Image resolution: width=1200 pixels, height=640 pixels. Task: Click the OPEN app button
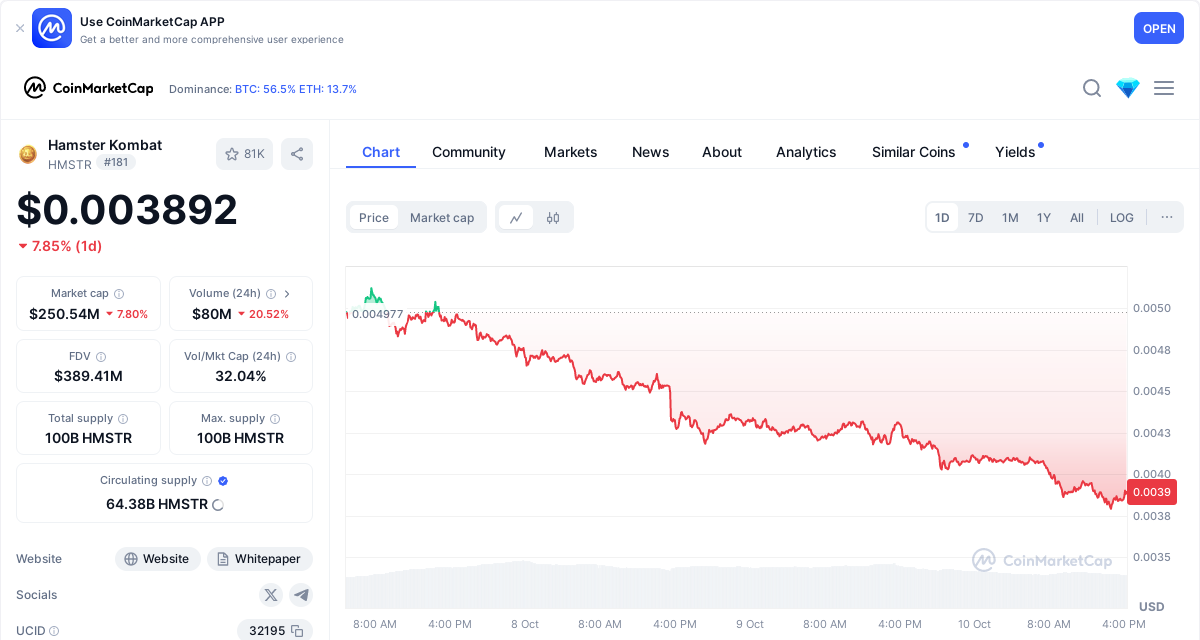[x=1159, y=28]
